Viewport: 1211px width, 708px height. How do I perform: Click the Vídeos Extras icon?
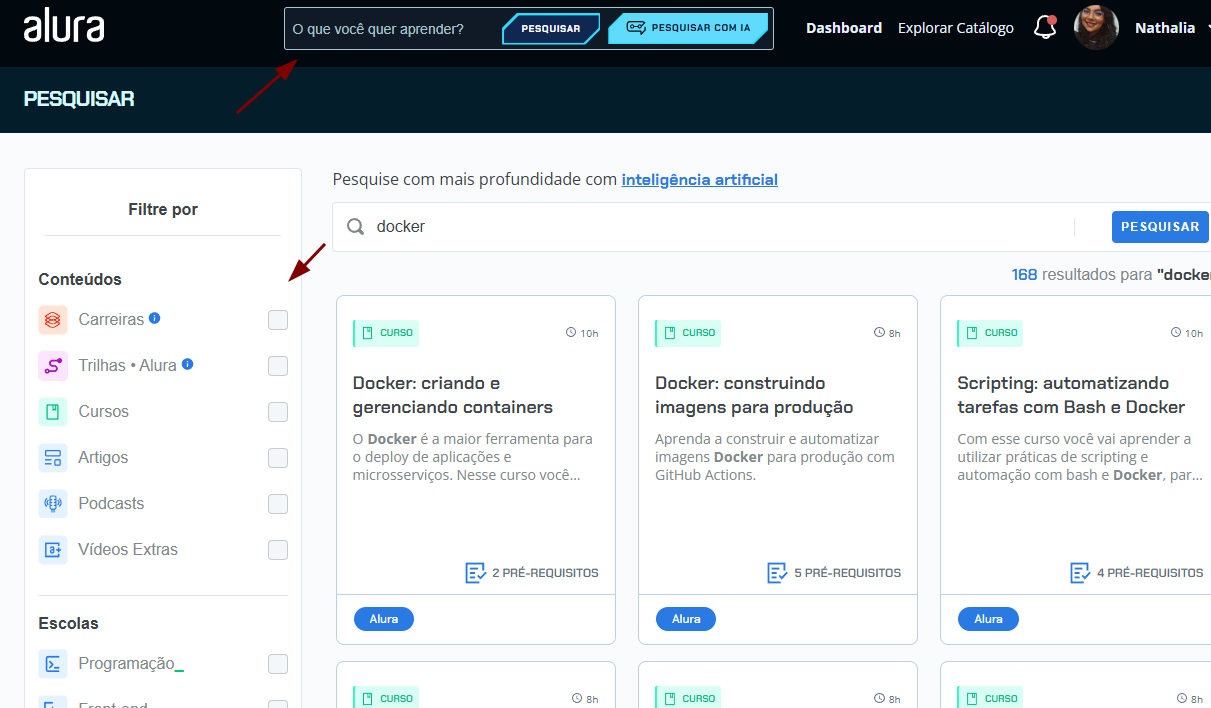point(52,549)
